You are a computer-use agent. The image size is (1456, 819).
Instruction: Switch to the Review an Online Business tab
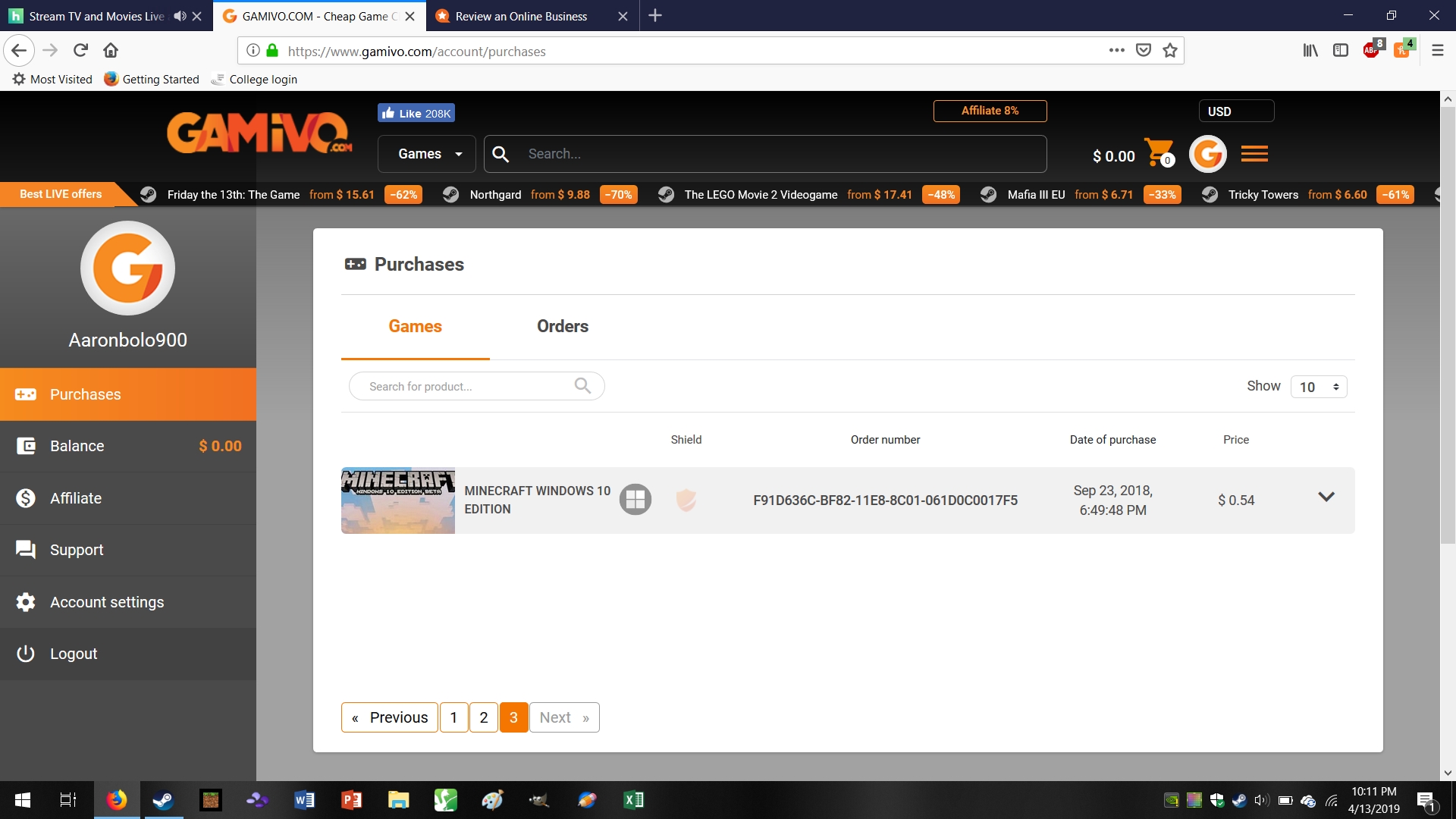(x=522, y=16)
